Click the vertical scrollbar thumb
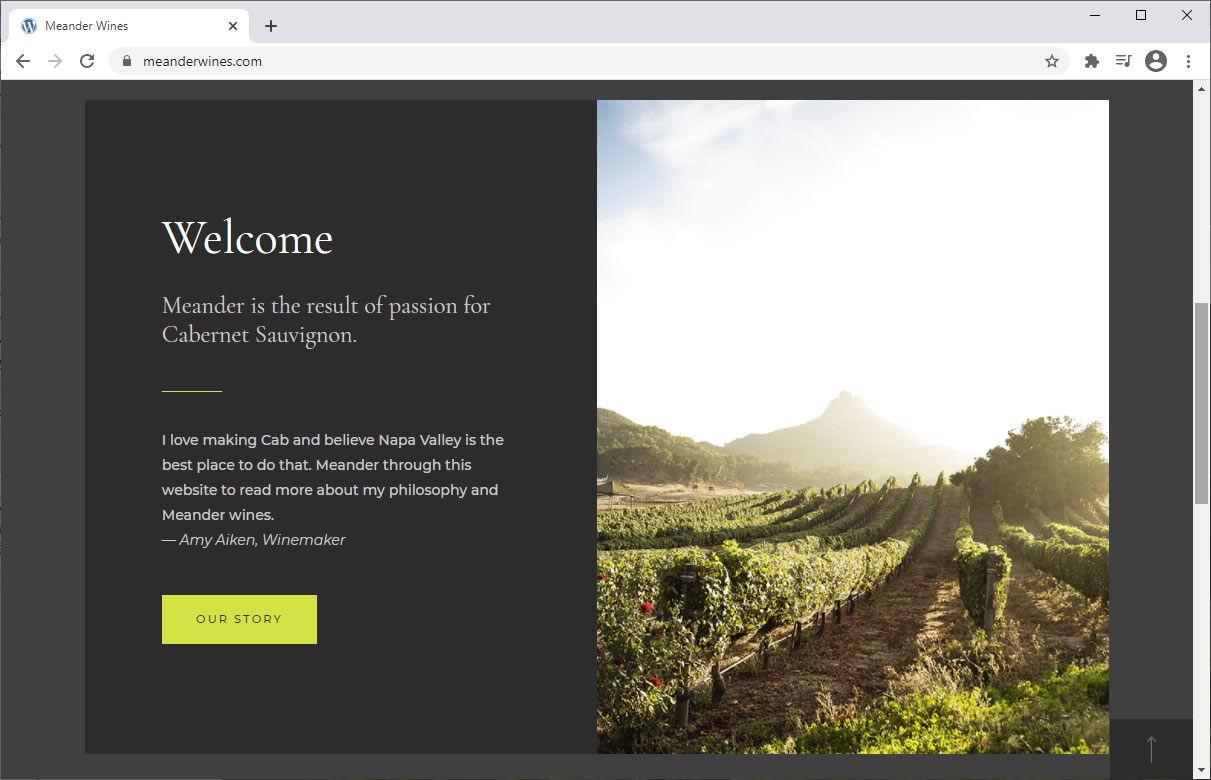 1201,403
